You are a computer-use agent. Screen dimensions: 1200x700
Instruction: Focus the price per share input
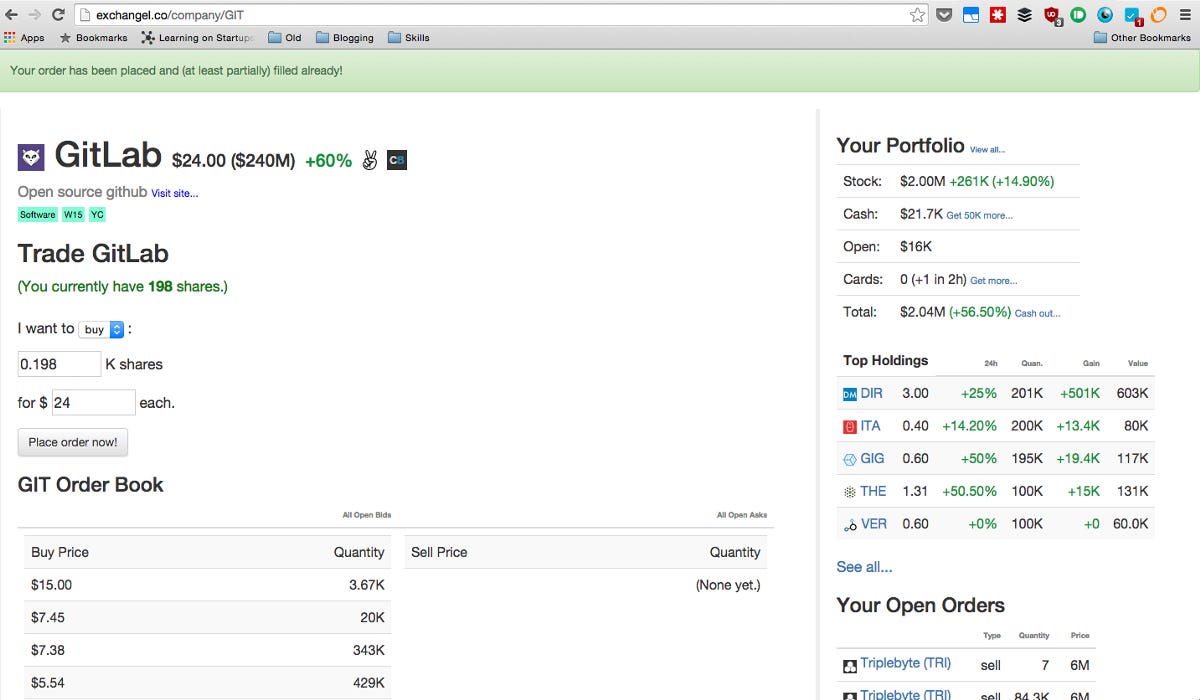94,403
